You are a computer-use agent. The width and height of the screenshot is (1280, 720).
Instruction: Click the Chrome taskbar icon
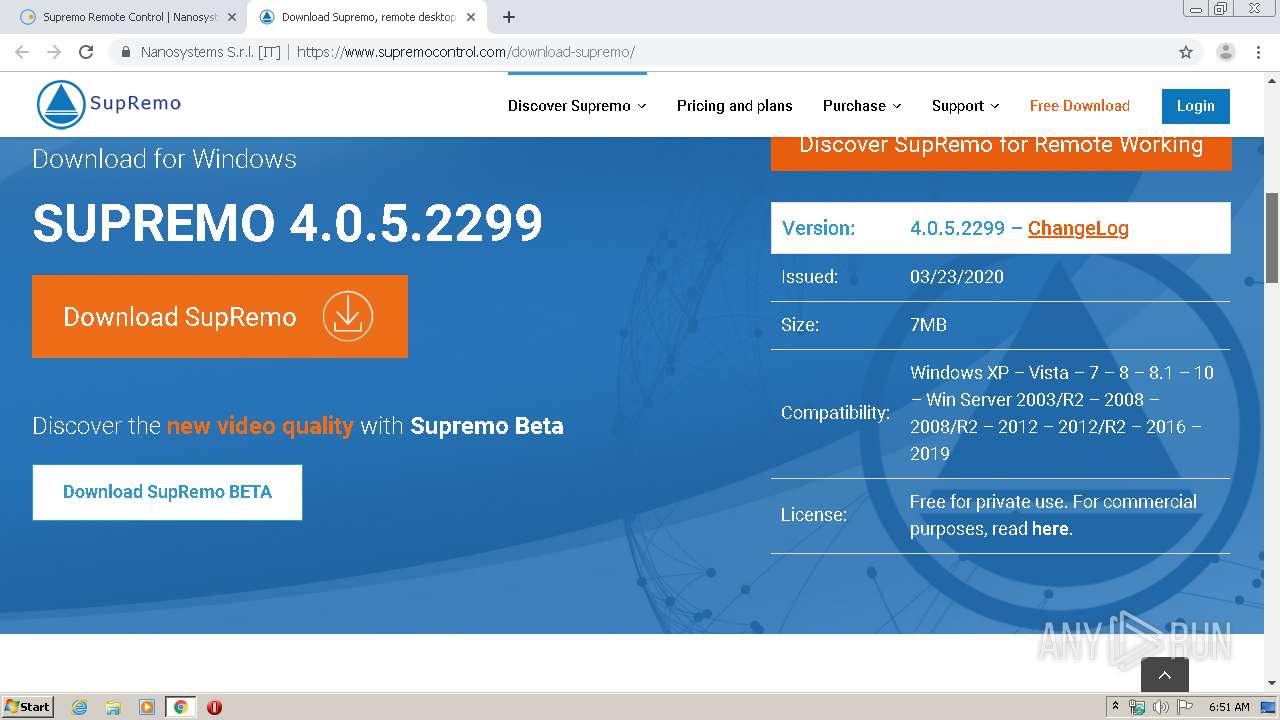(180, 707)
